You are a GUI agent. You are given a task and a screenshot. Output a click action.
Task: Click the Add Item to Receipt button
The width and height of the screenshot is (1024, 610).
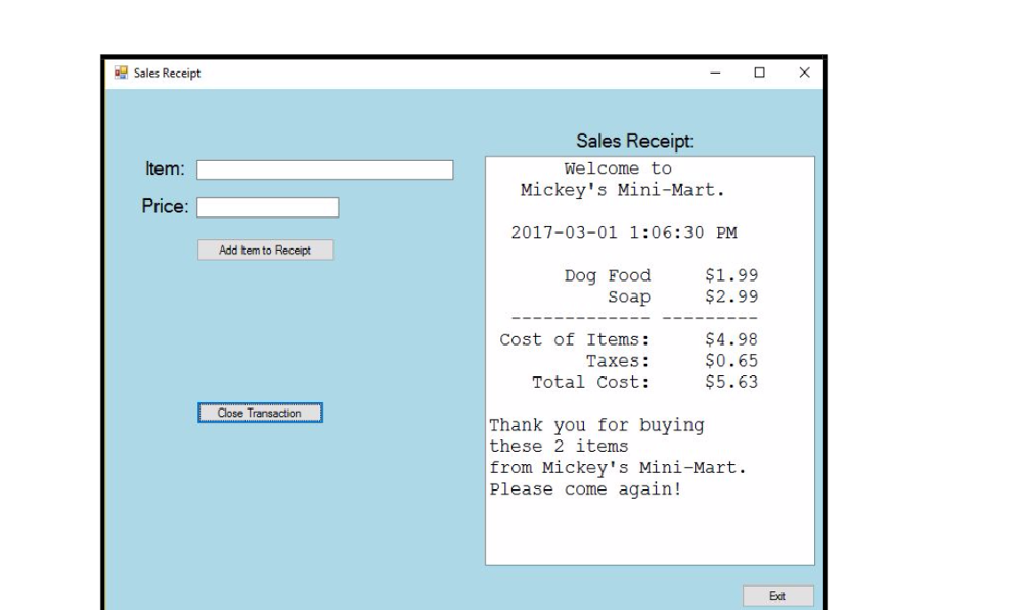(x=266, y=249)
